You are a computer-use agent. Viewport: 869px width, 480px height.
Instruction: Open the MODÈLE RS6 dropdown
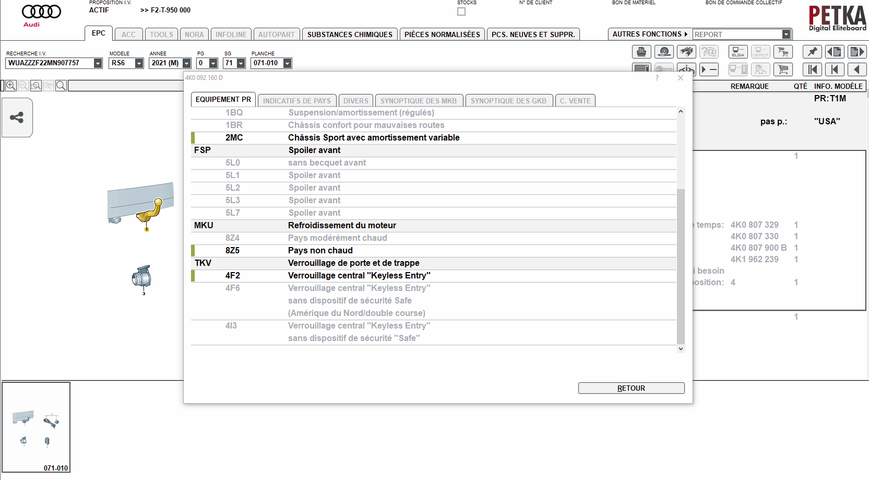click(x=139, y=63)
